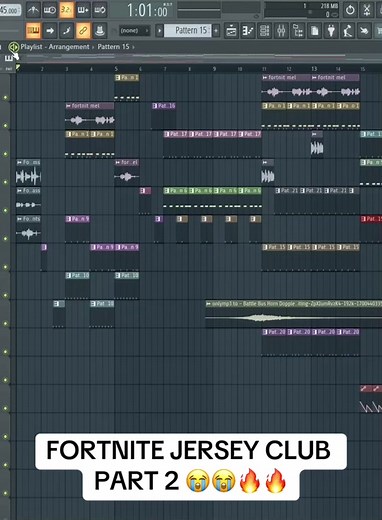Click Playlist - Arrangement breadcrumb
Viewport: 382px width, 520px height.
pyautogui.click(x=55, y=47)
